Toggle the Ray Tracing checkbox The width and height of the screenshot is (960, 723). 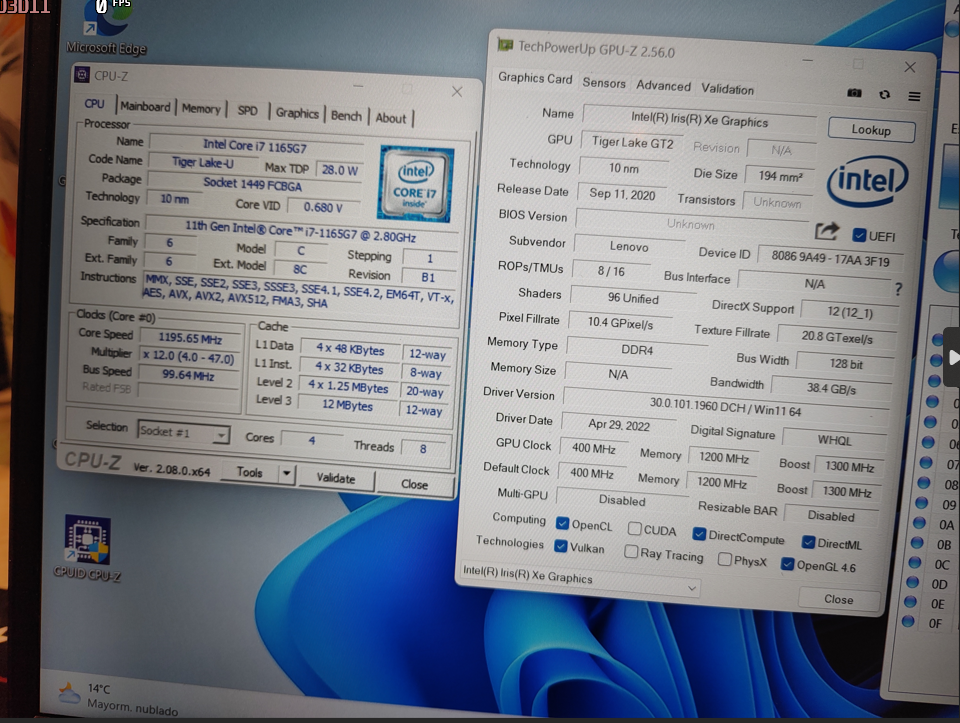click(x=631, y=552)
